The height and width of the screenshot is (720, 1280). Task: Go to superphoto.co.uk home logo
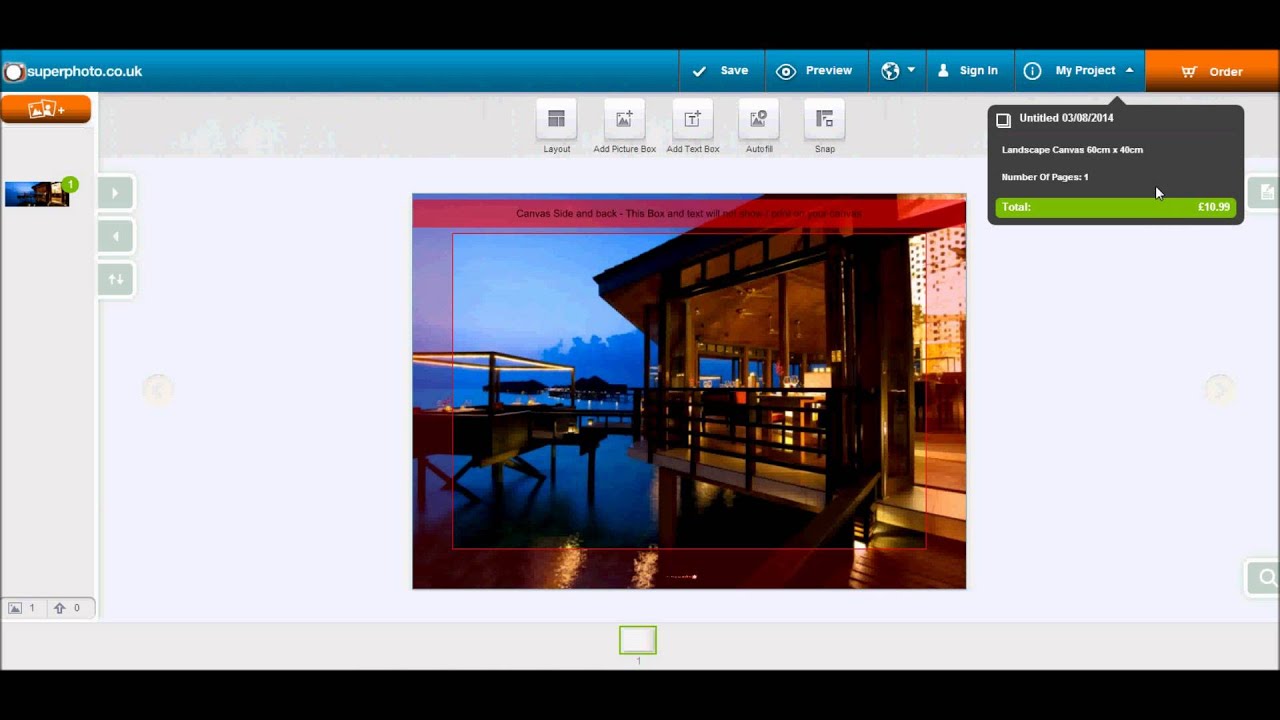click(x=73, y=71)
